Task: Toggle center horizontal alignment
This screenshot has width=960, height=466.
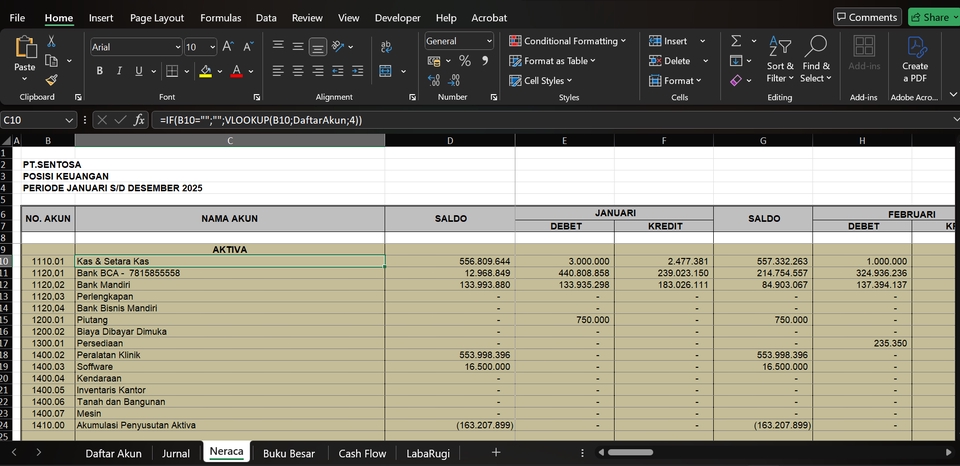Action: click(x=298, y=71)
